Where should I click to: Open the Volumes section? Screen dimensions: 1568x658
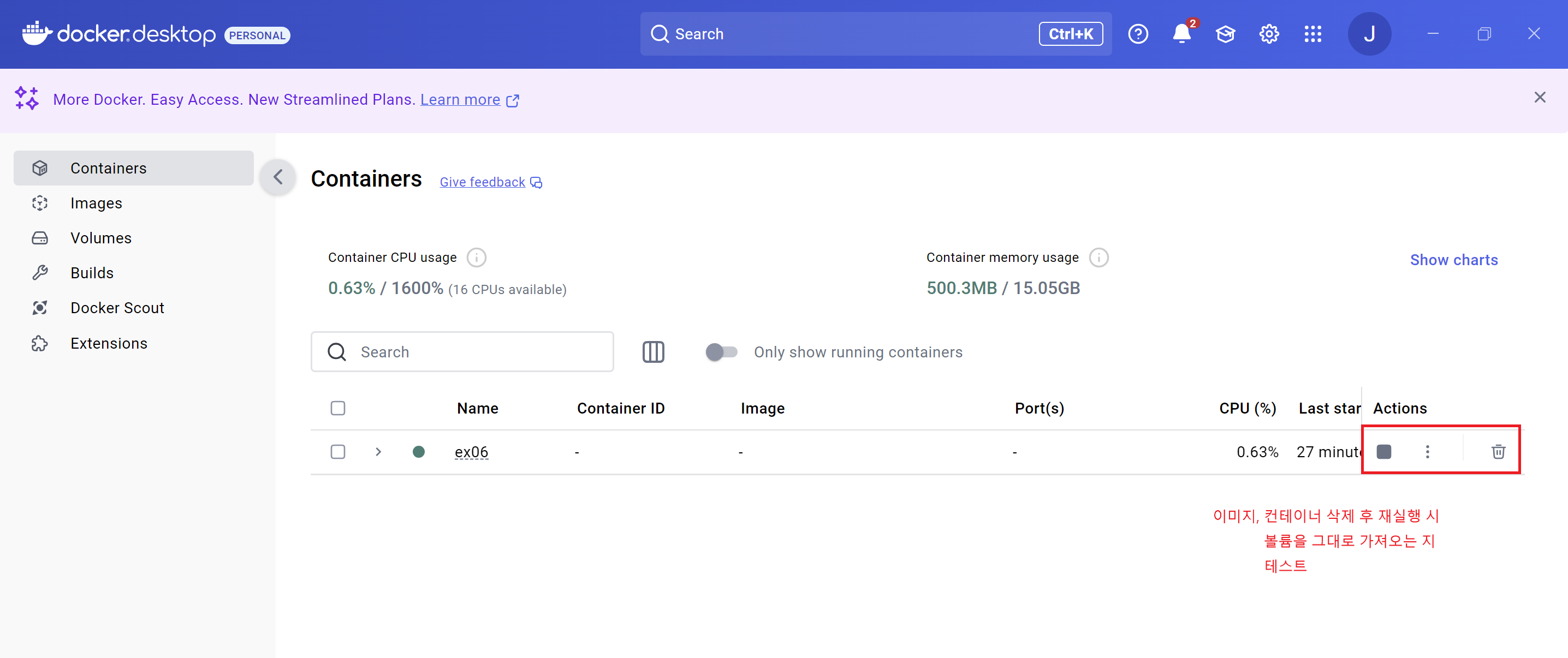pyautogui.click(x=100, y=238)
